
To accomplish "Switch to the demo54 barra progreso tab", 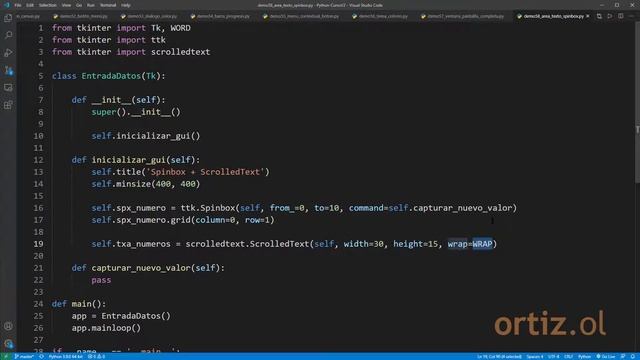I will tap(220, 16).
